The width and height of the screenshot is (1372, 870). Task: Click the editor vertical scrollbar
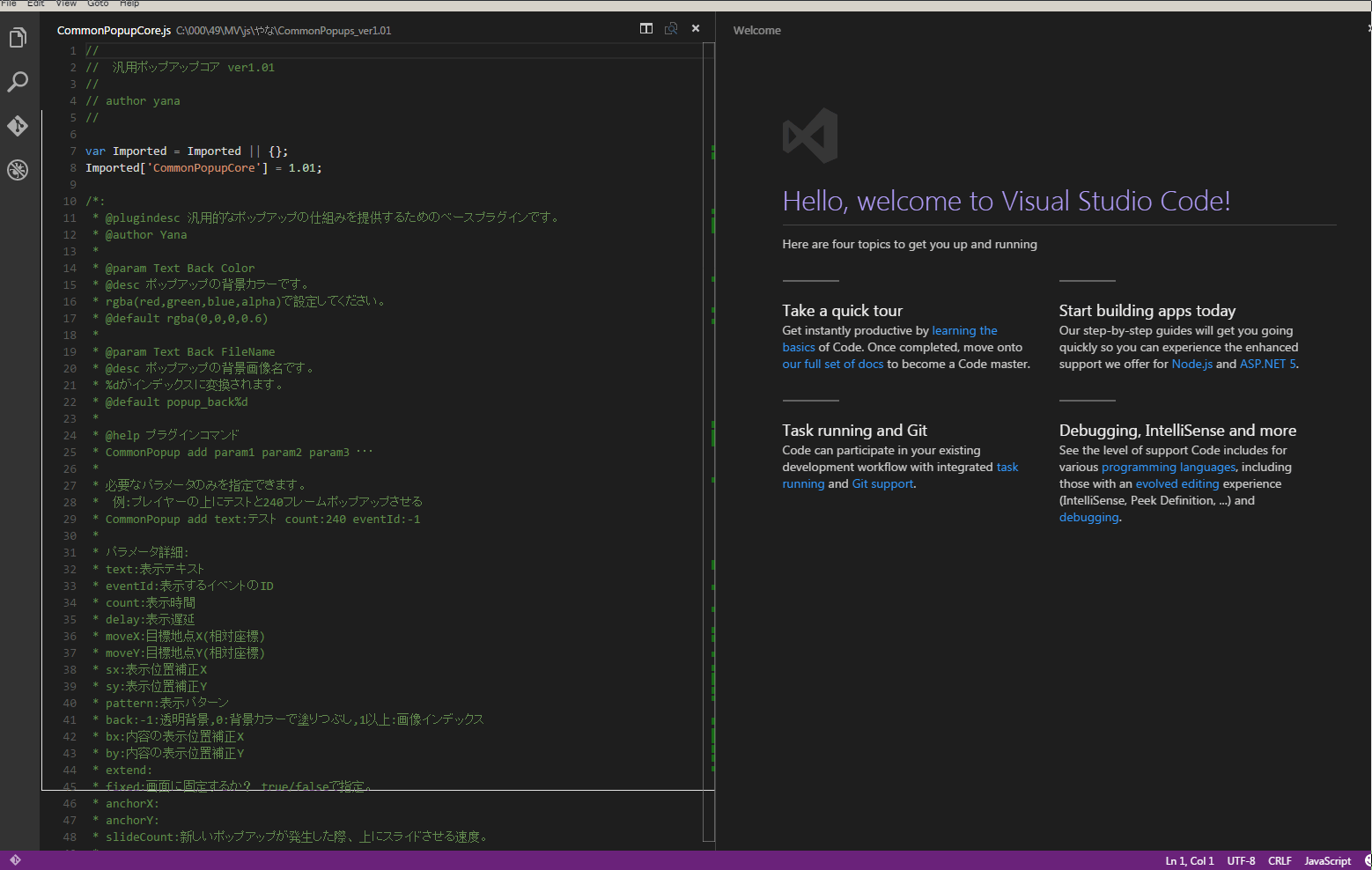click(709, 440)
